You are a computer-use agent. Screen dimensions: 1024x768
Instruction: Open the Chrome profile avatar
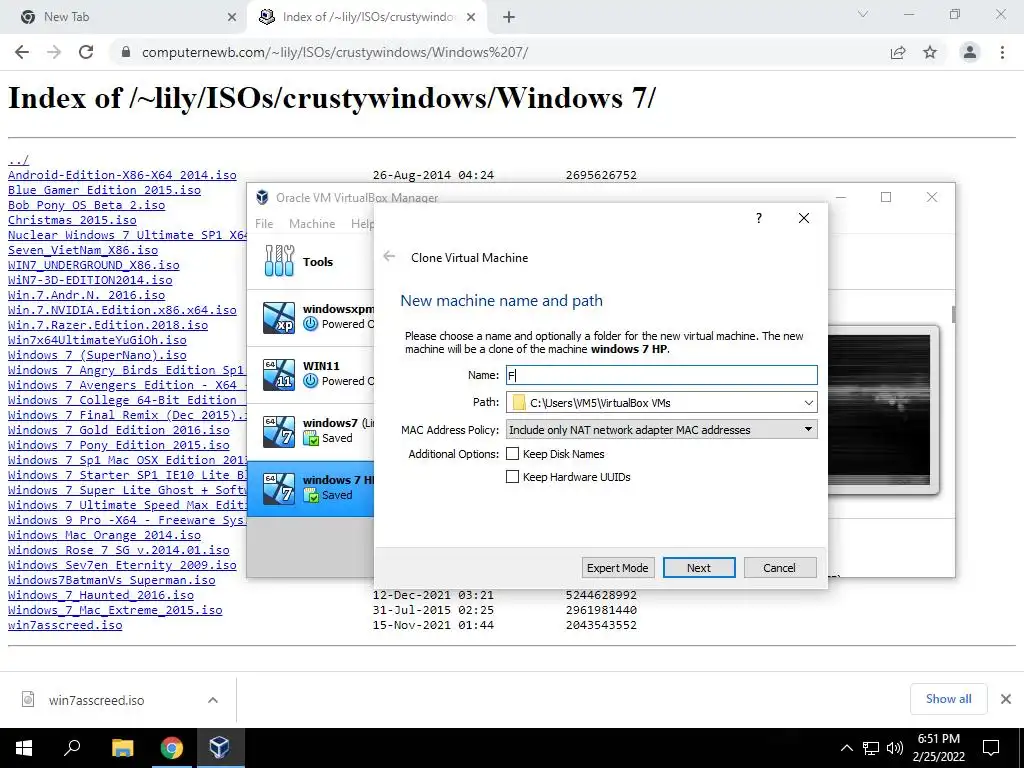pos(970,52)
